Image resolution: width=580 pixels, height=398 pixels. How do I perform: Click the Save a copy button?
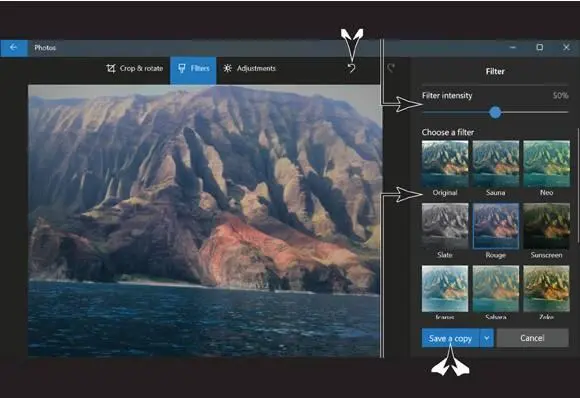pyautogui.click(x=450, y=338)
